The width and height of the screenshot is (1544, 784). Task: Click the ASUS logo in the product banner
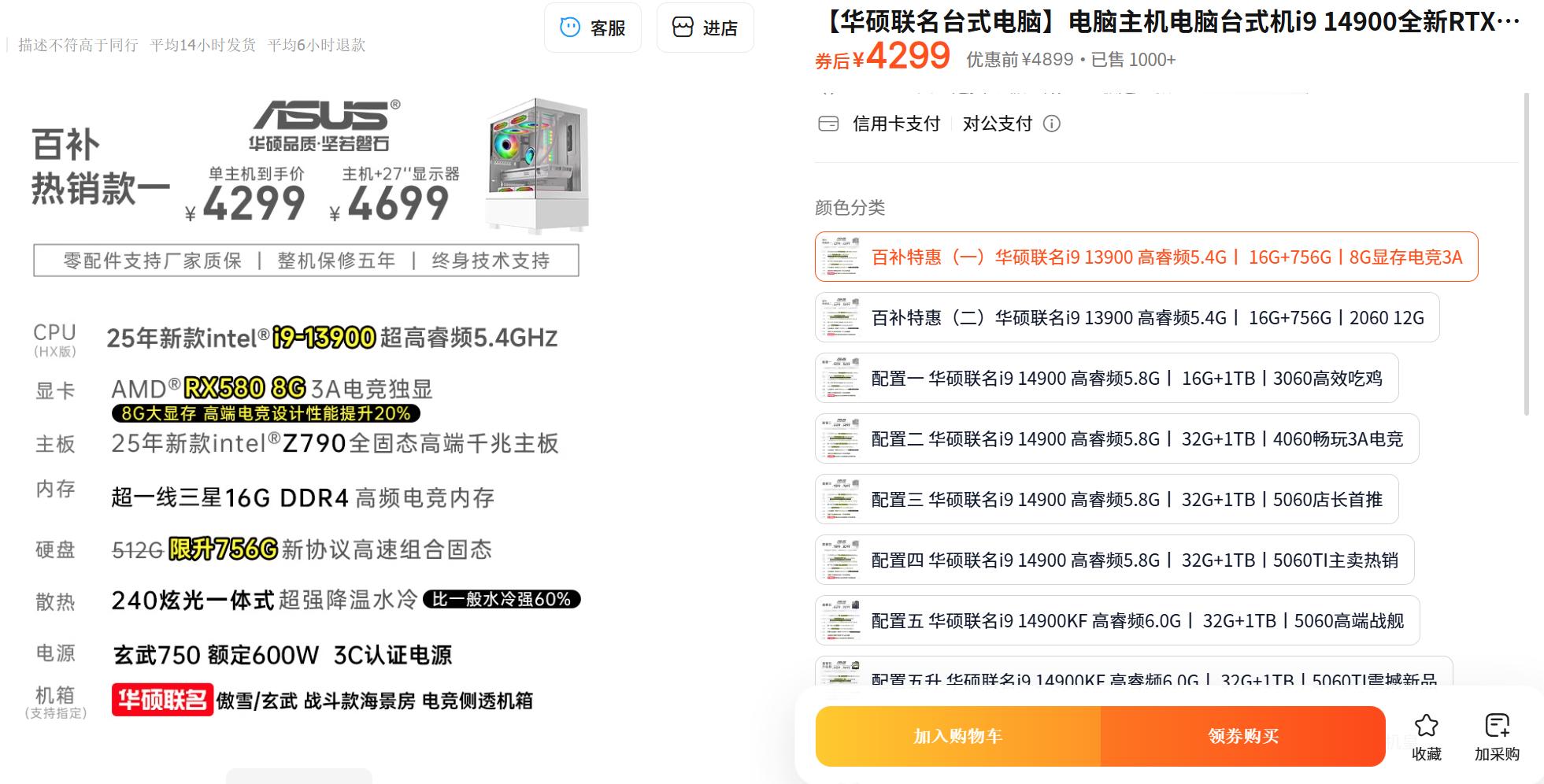[324, 116]
